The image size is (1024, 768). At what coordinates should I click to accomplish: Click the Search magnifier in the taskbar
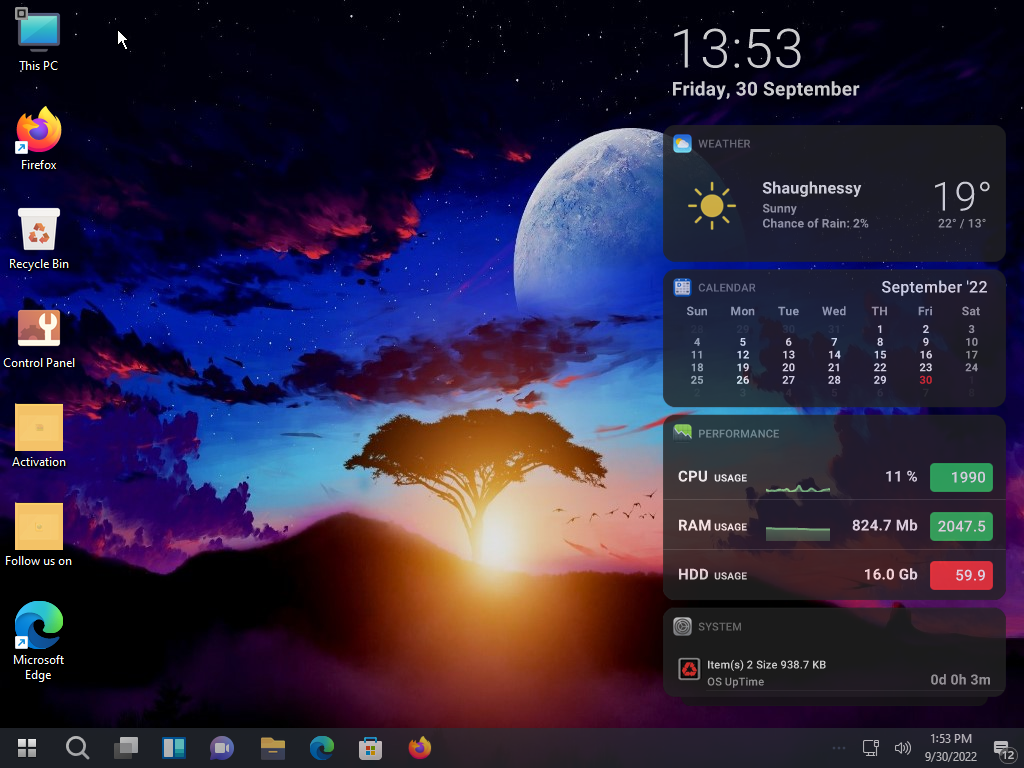point(77,748)
